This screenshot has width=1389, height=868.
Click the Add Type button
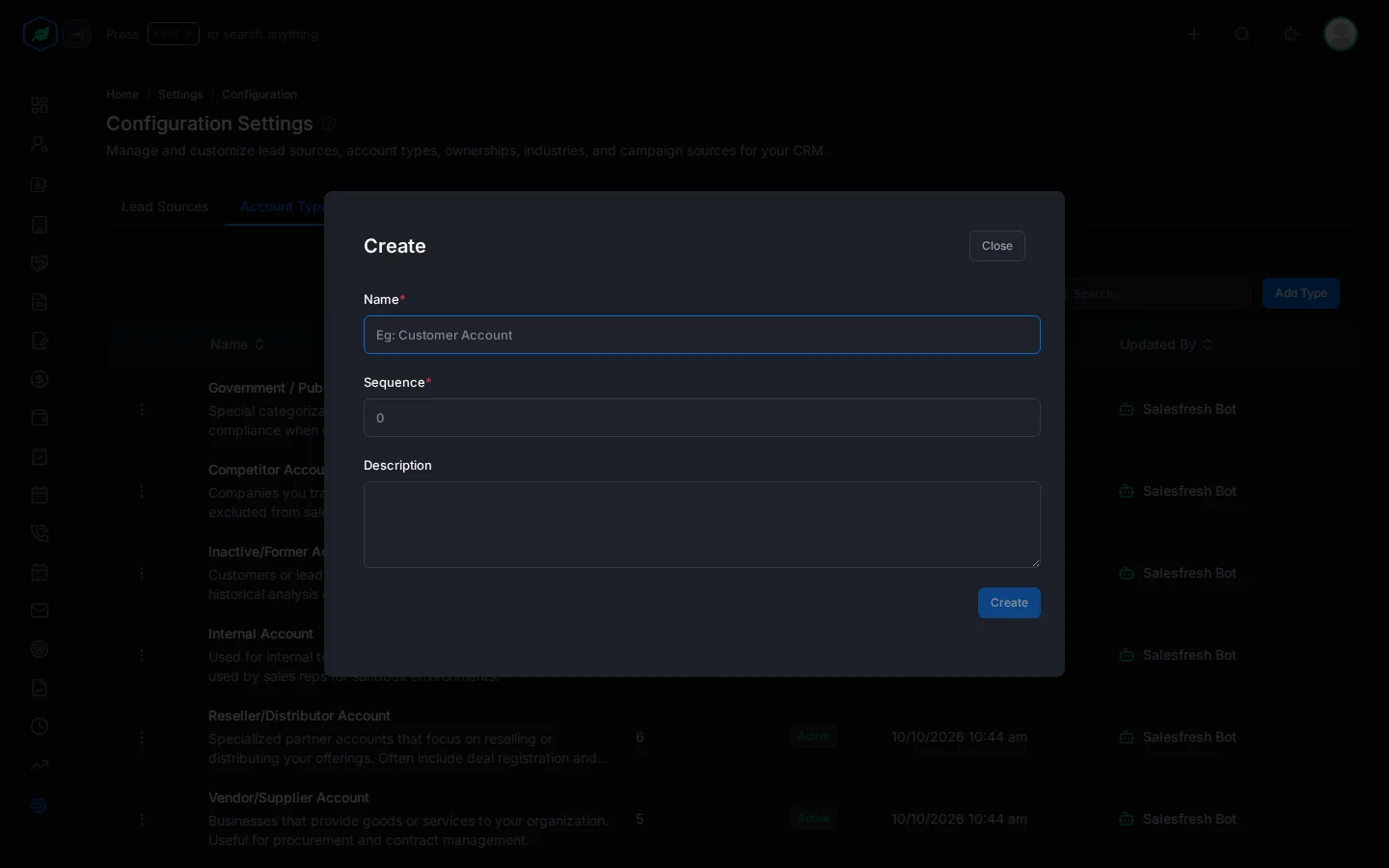click(x=1301, y=293)
